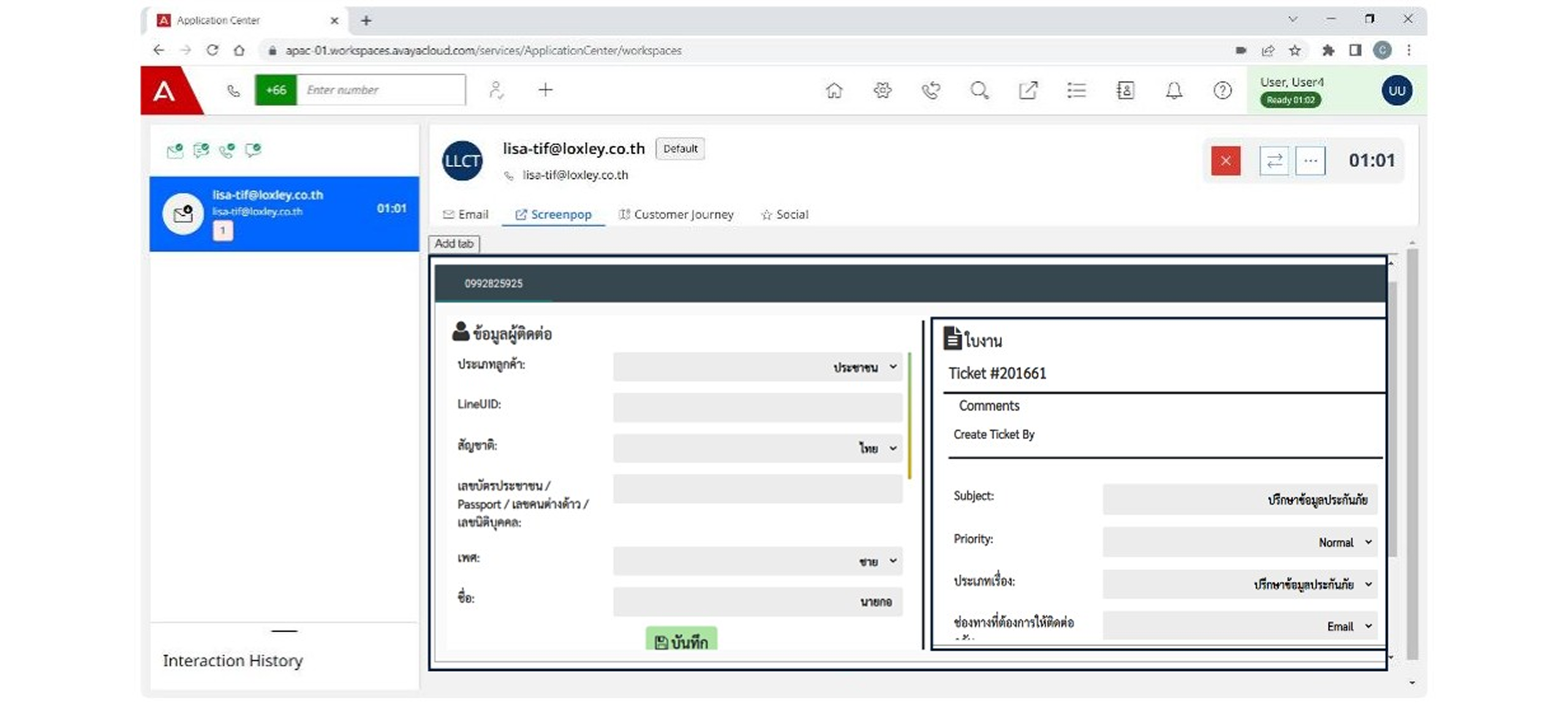Image resolution: width=1568 pixels, height=705 pixels.
Task: Open the notifications bell icon
Action: click(x=1174, y=91)
